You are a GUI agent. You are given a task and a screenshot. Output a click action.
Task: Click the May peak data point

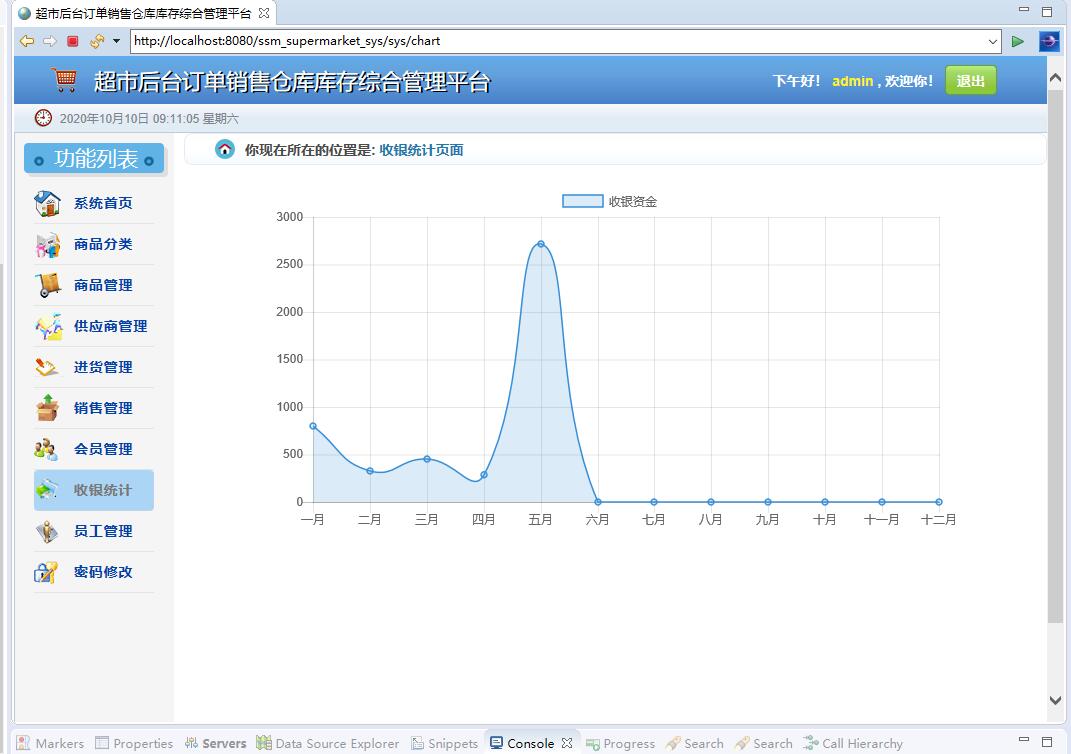pyautogui.click(x=540, y=244)
